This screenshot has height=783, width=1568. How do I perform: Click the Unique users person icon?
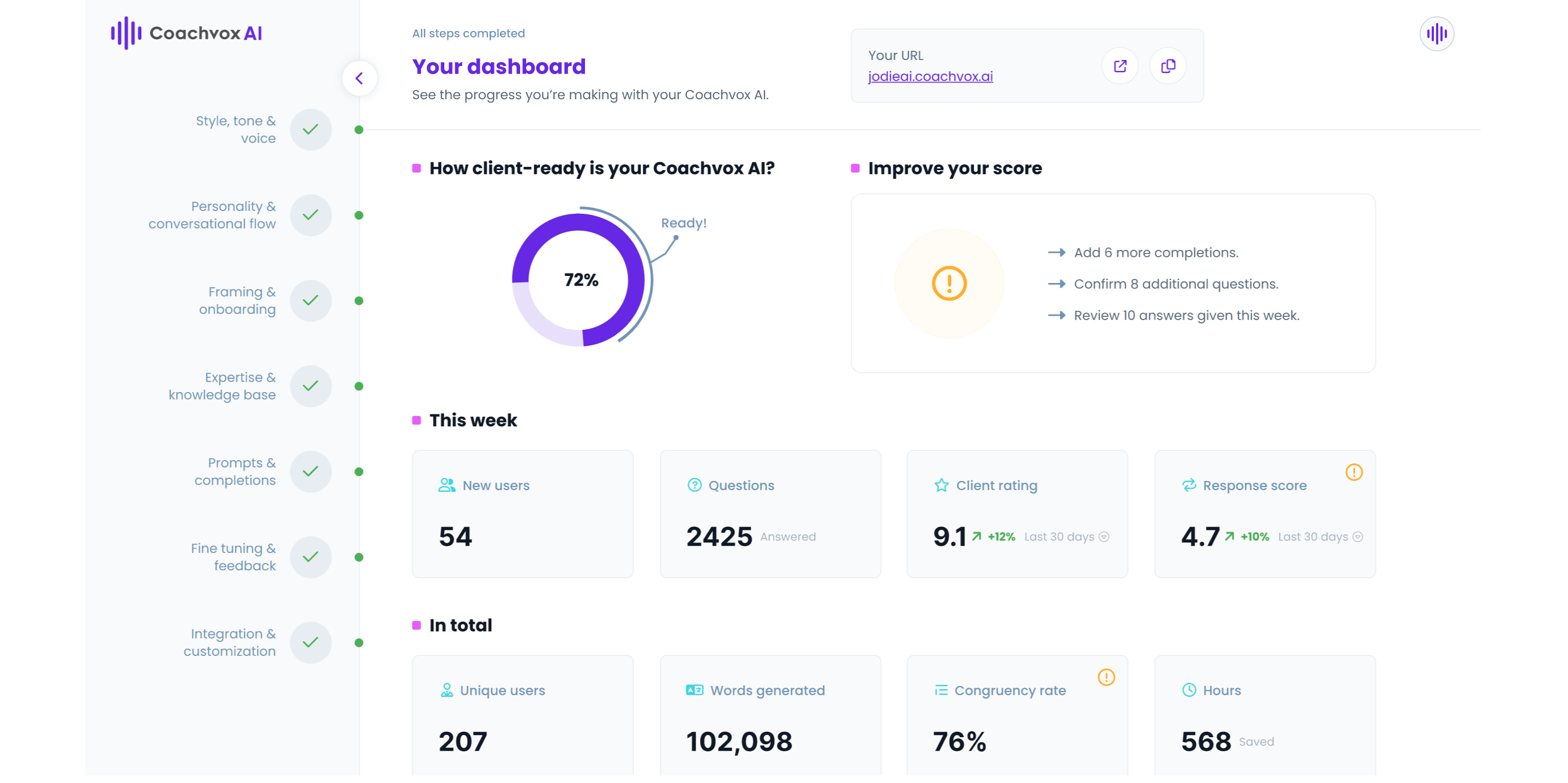[x=447, y=690]
